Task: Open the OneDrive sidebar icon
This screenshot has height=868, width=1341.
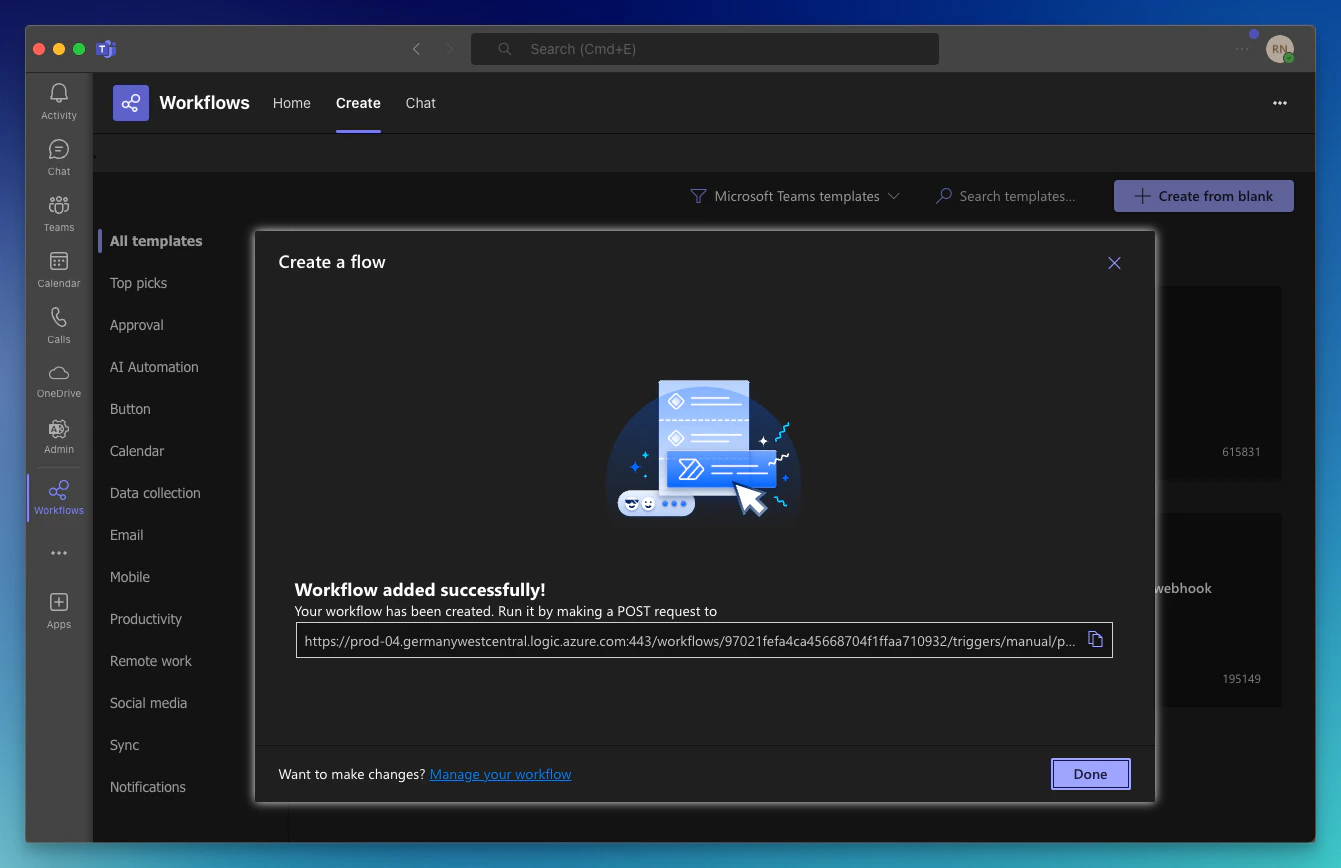Action: coord(58,379)
